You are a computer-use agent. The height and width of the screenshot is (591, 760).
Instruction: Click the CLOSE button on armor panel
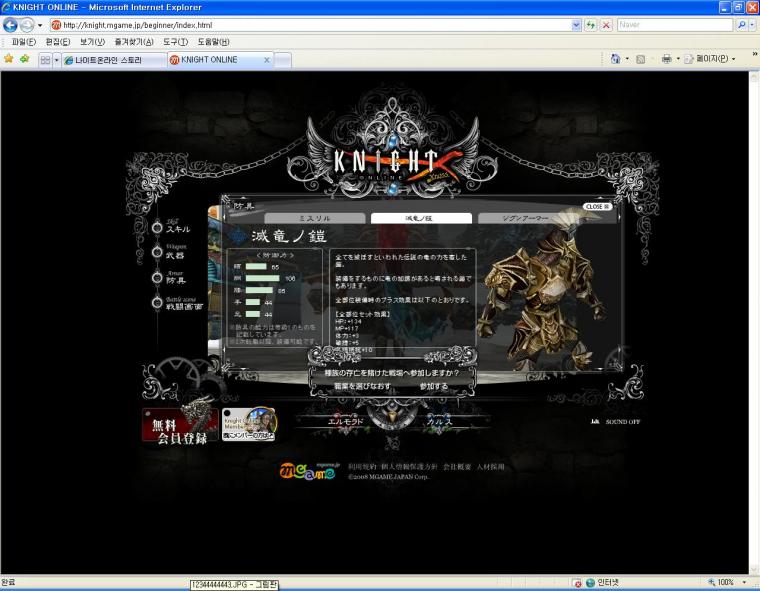[x=597, y=207]
